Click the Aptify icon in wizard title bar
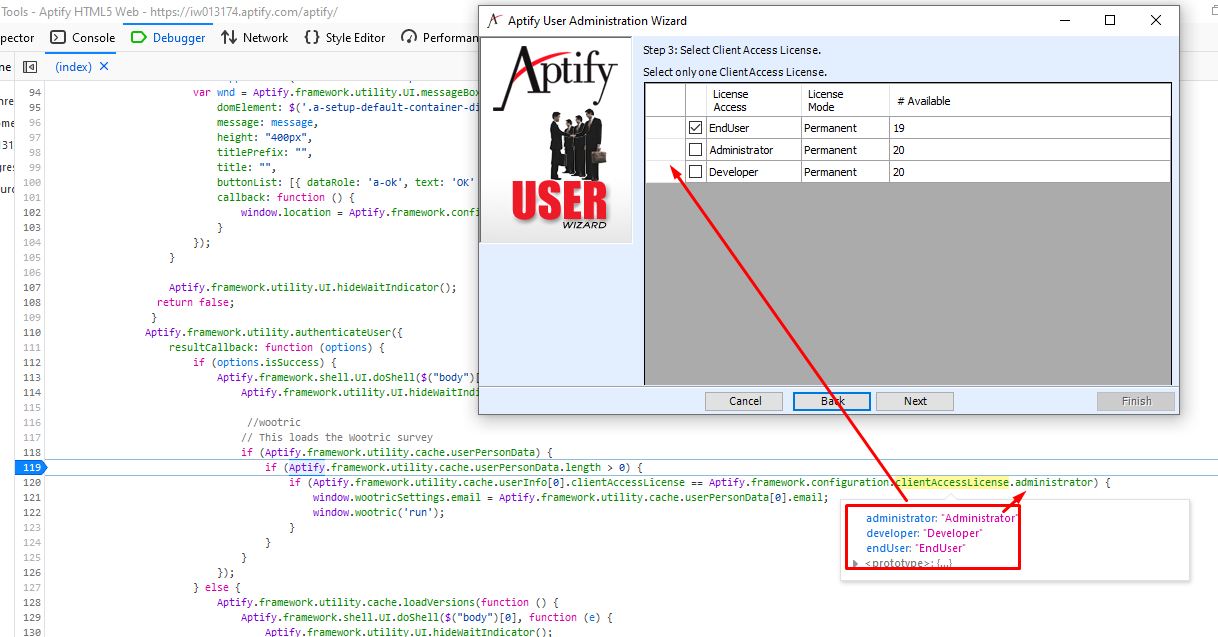 pos(494,20)
